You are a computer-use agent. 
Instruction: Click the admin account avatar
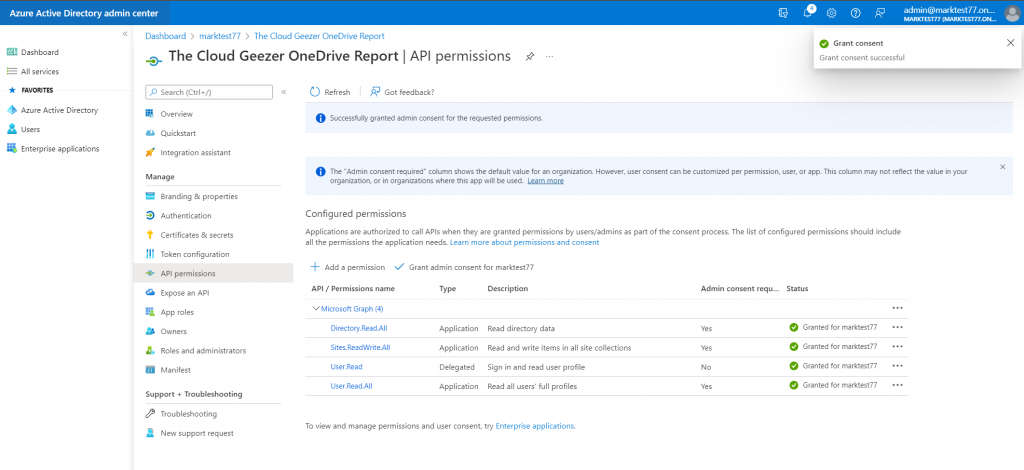pyautogui.click(x=1012, y=13)
